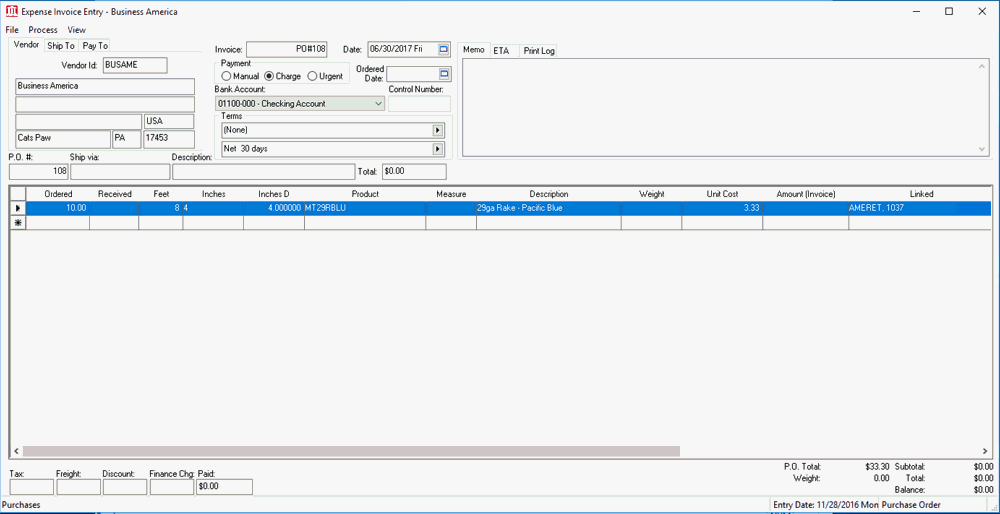Click the new row asterisk marker
This screenshot has width=1000, height=514.
pyautogui.click(x=17, y=222)
